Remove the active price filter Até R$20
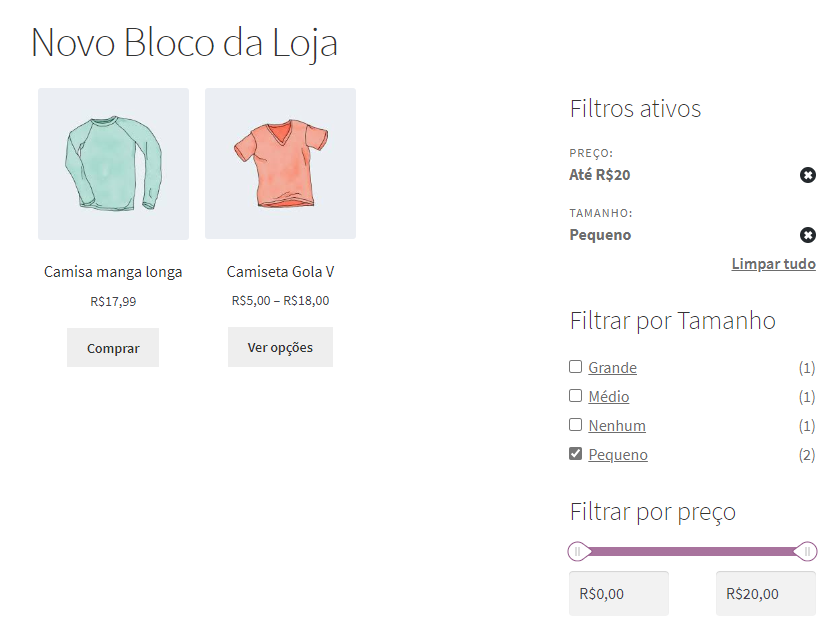Screen dimensions: 836x634 click(x=807, y=175)
